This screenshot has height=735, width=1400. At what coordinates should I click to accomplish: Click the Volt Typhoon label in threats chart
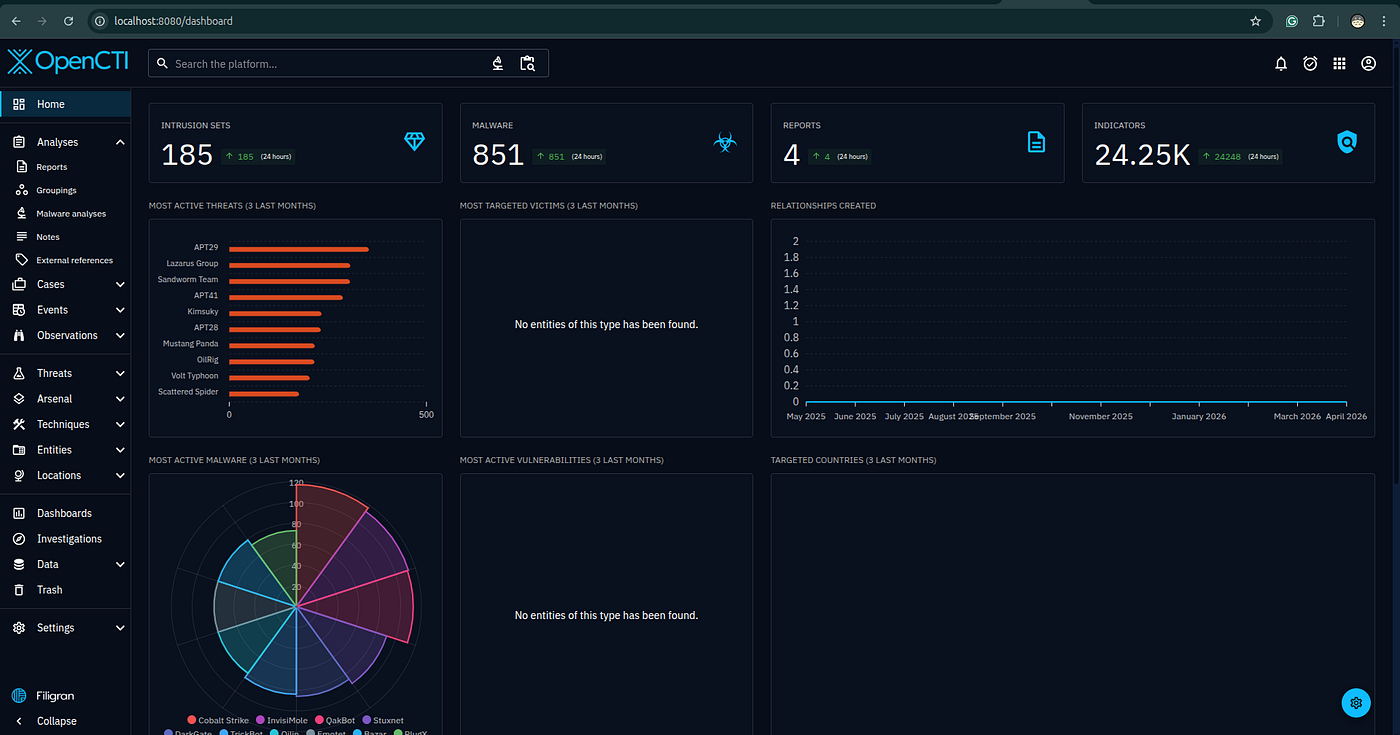195,376
